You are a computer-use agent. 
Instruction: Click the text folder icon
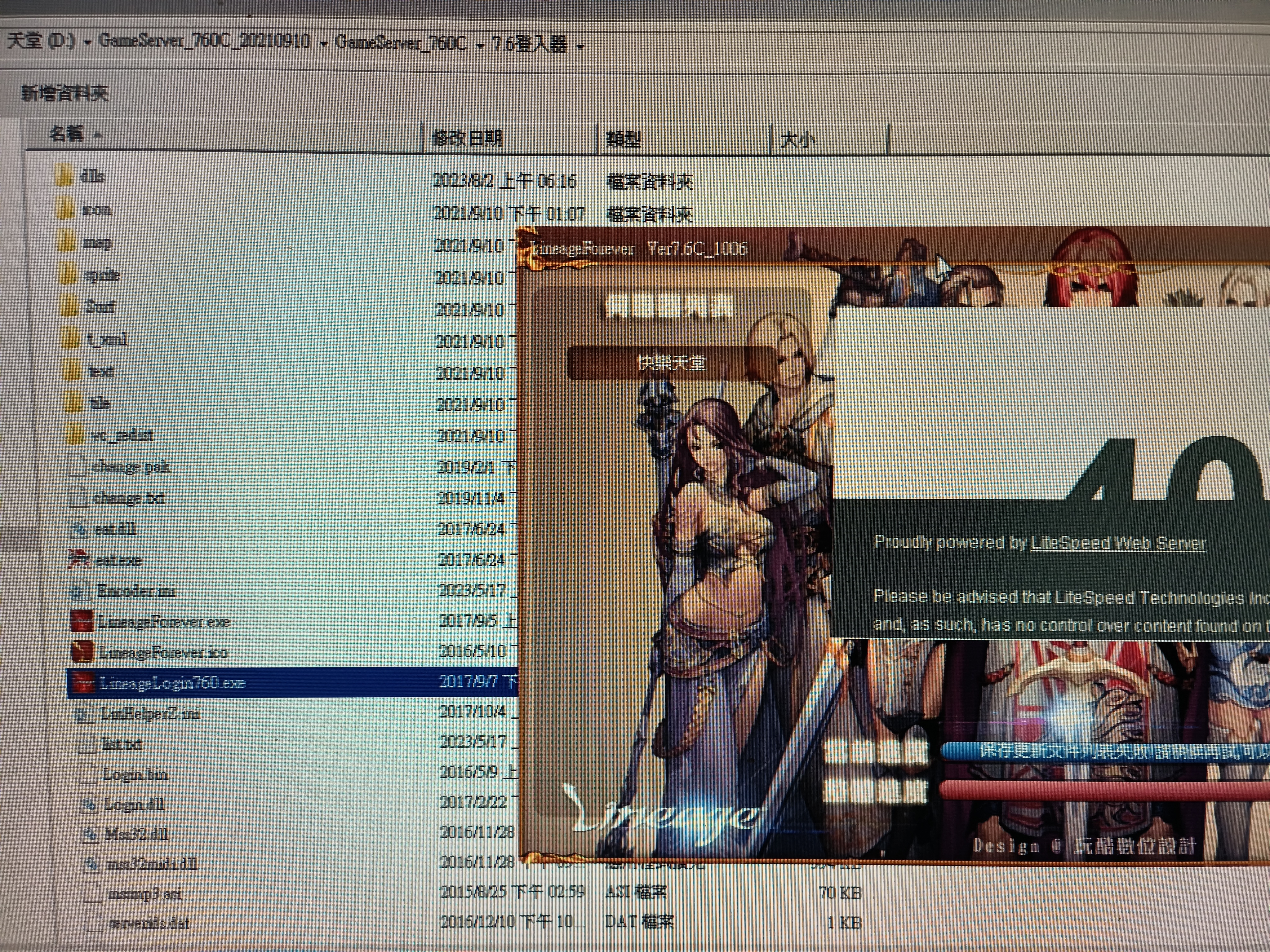(x=72, y=370)
